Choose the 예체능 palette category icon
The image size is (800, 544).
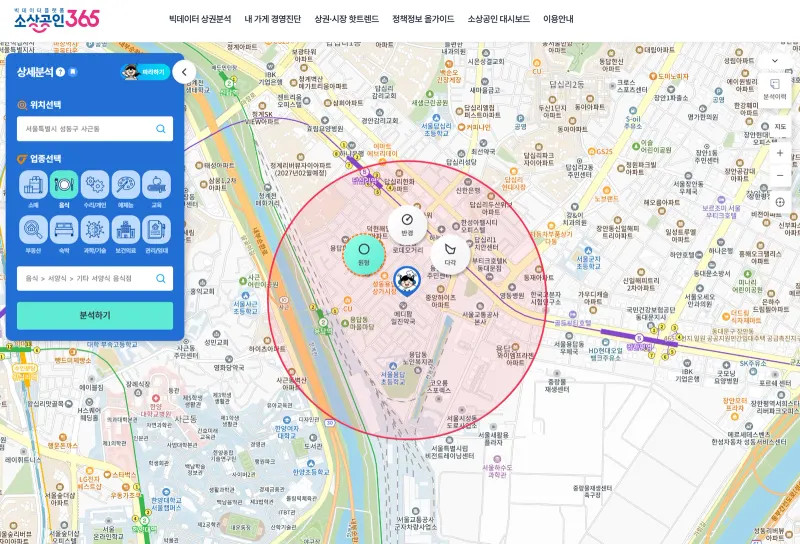click(126, 185)
